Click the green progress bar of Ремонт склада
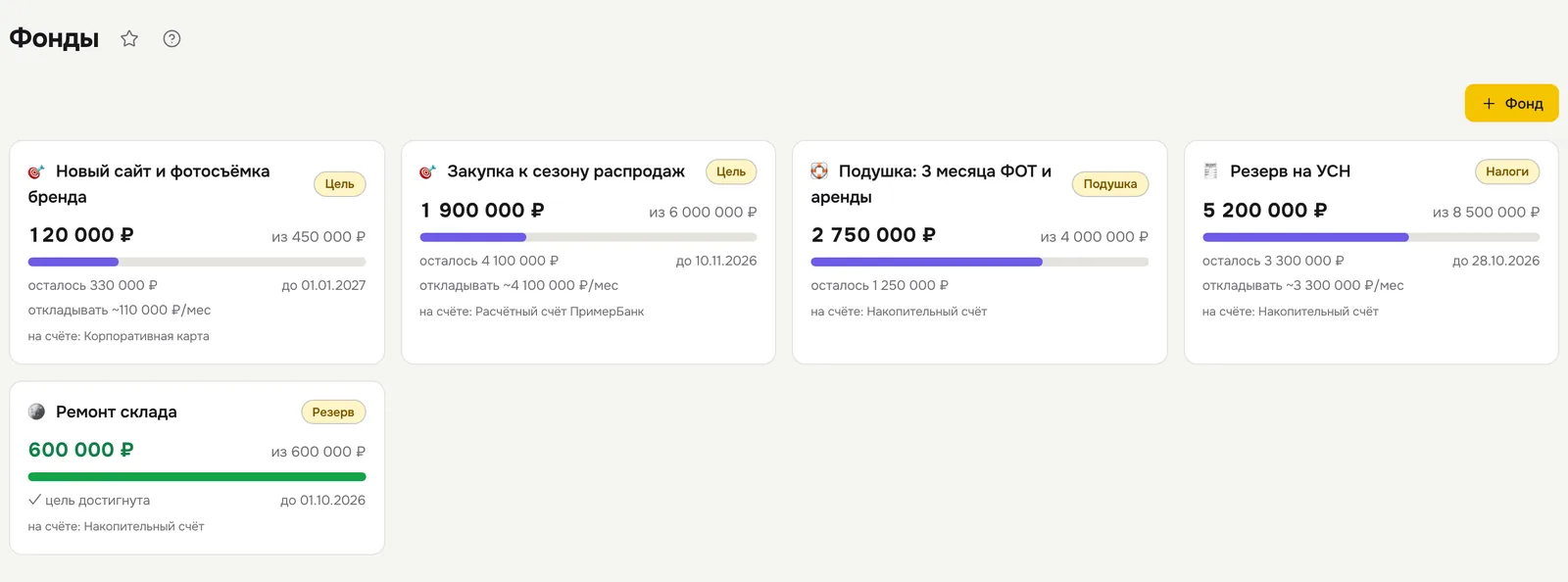This screenshot has width=1568, height=582. (x=197, y=477)
